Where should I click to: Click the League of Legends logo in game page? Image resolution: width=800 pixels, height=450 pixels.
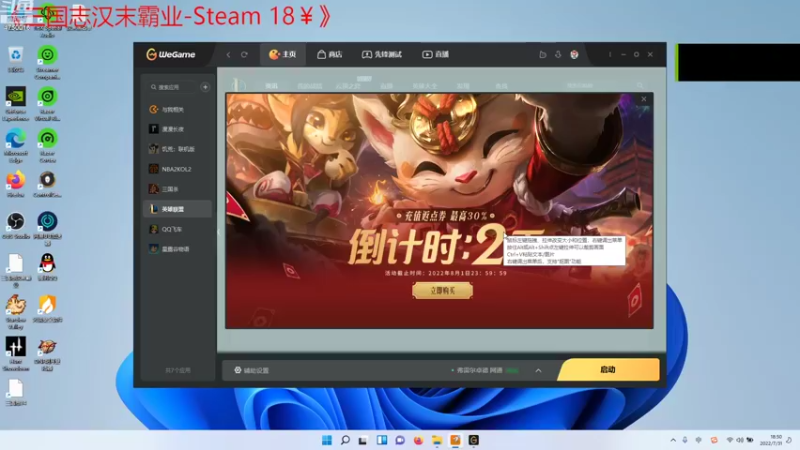[x=239, y=85]
